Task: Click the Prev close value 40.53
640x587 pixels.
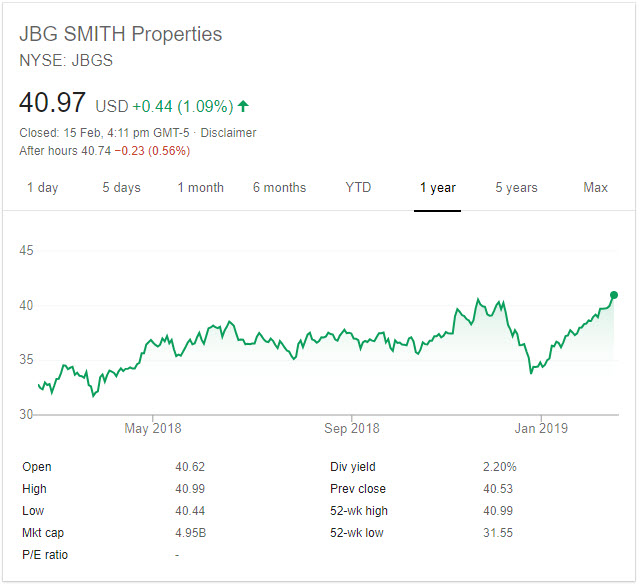Action: click(498, 489)
